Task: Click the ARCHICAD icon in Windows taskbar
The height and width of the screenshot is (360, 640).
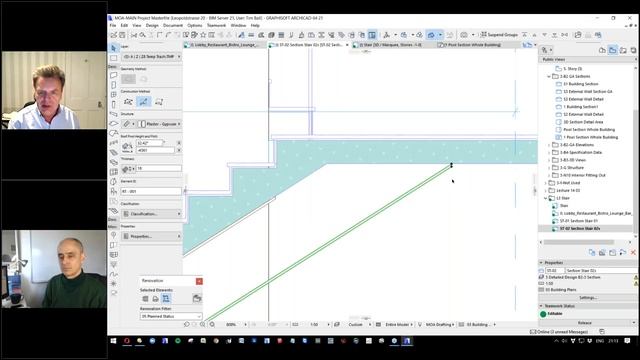Action: coord(407,341)
